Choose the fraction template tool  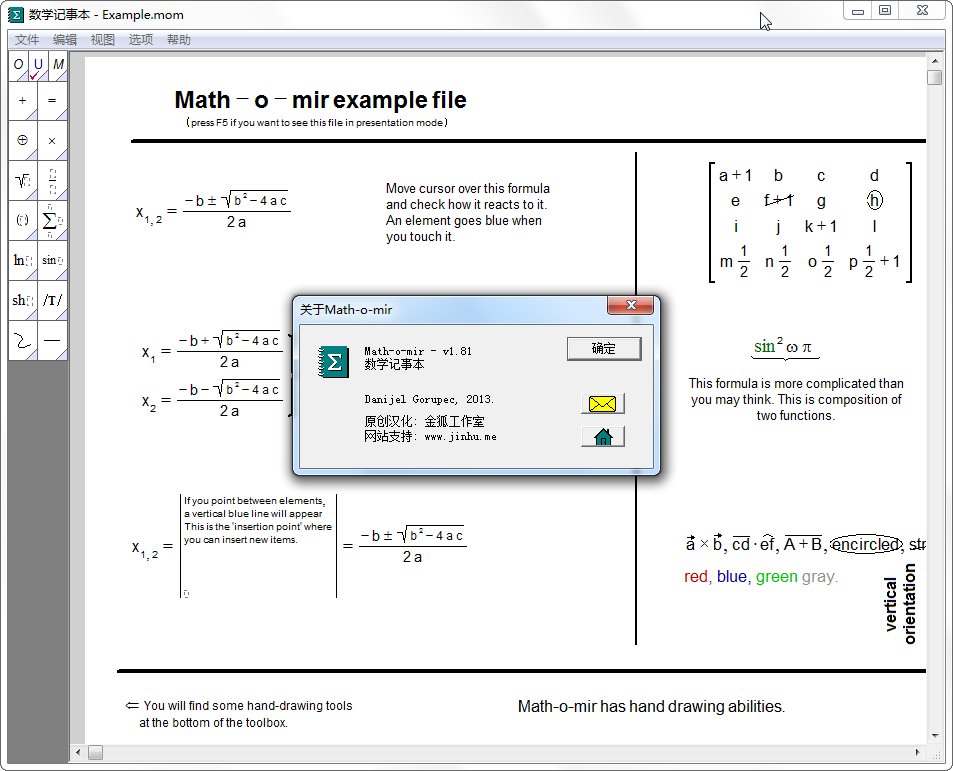click(52, 181)
